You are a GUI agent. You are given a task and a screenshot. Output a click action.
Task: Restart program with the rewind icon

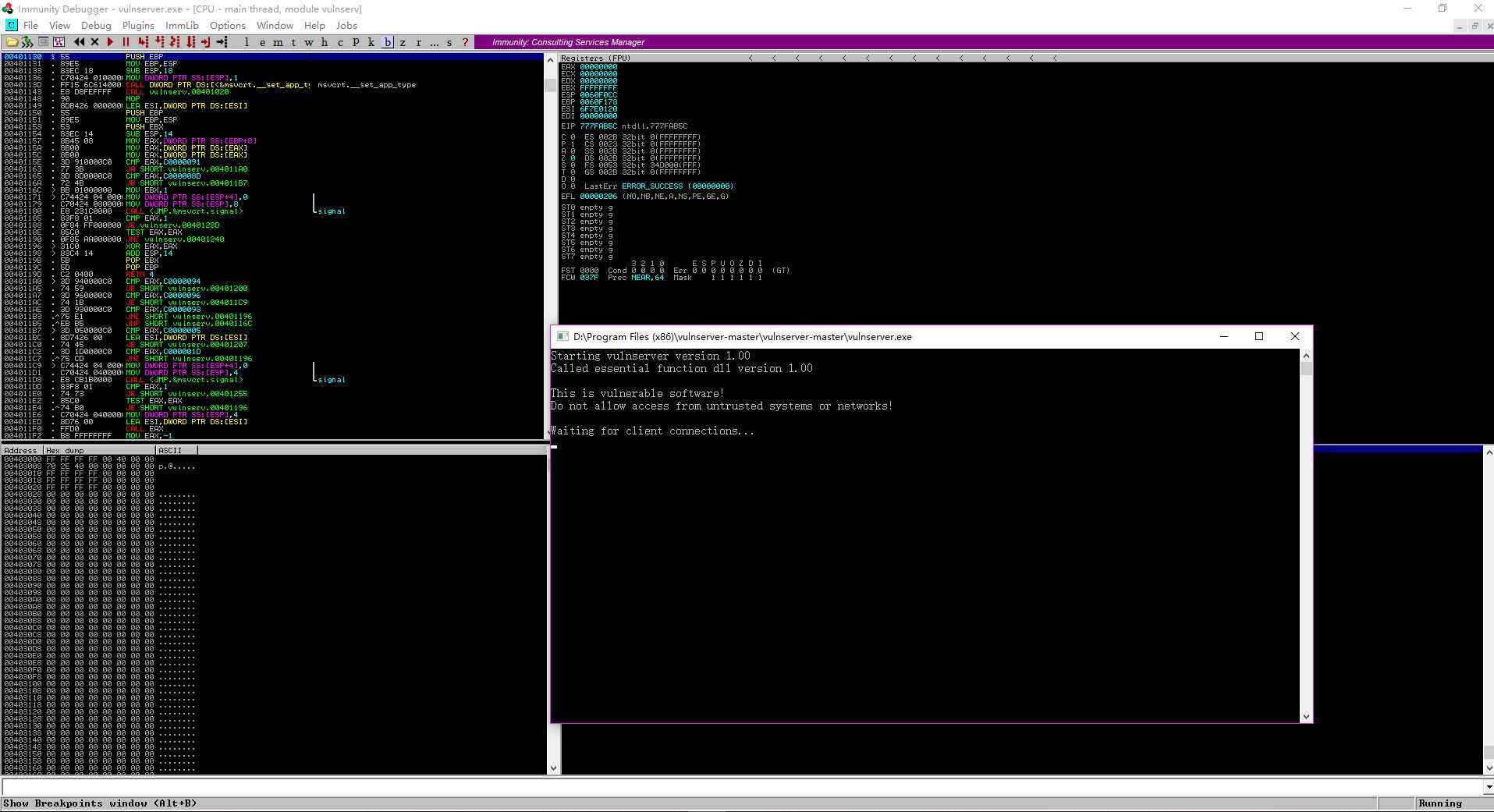79,42
